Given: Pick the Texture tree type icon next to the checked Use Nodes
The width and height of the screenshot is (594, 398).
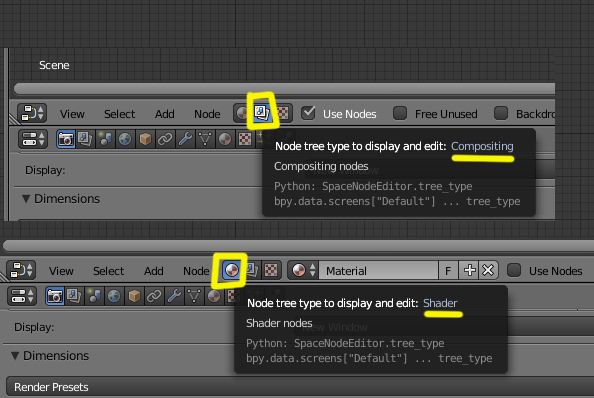Looking at the screenshot, I should pos(283,113).
